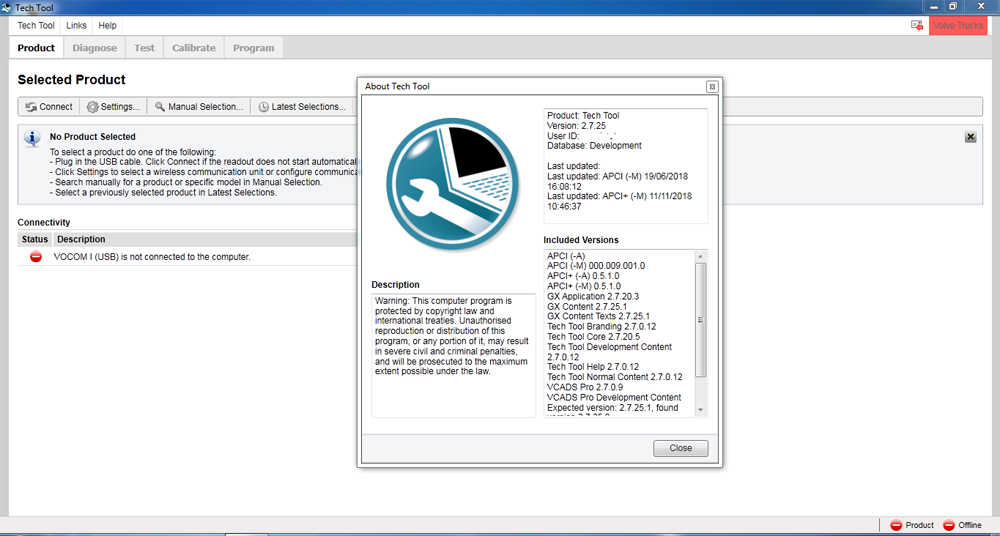Screen dimensions: 1000x536
Task: Restore down the Tech Tool window
Action: (x=953, y=6)
